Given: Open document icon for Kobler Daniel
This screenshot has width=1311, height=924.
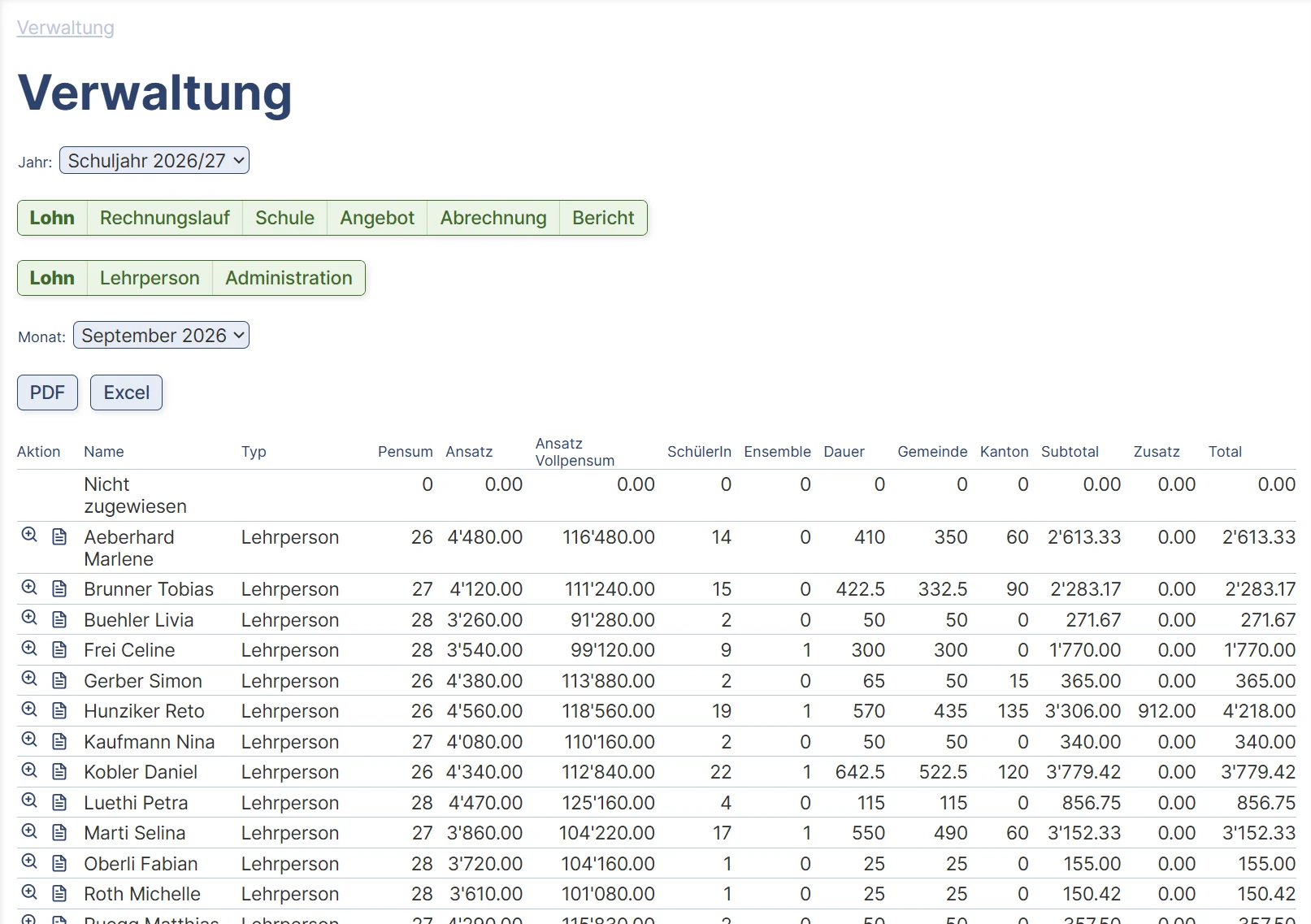Looking at the screenshot, I should click(x=59, y=771).
